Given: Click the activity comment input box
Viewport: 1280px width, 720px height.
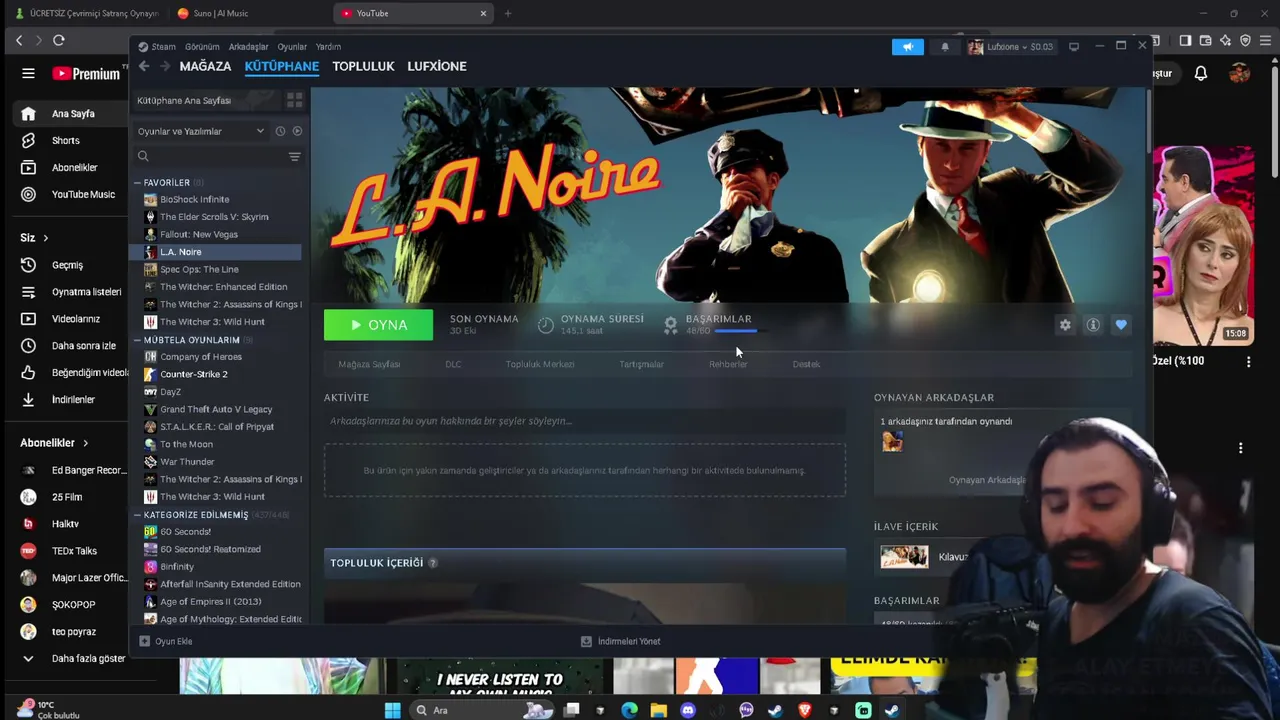Looking at the screenshot, I should click(x=584, y=421).
